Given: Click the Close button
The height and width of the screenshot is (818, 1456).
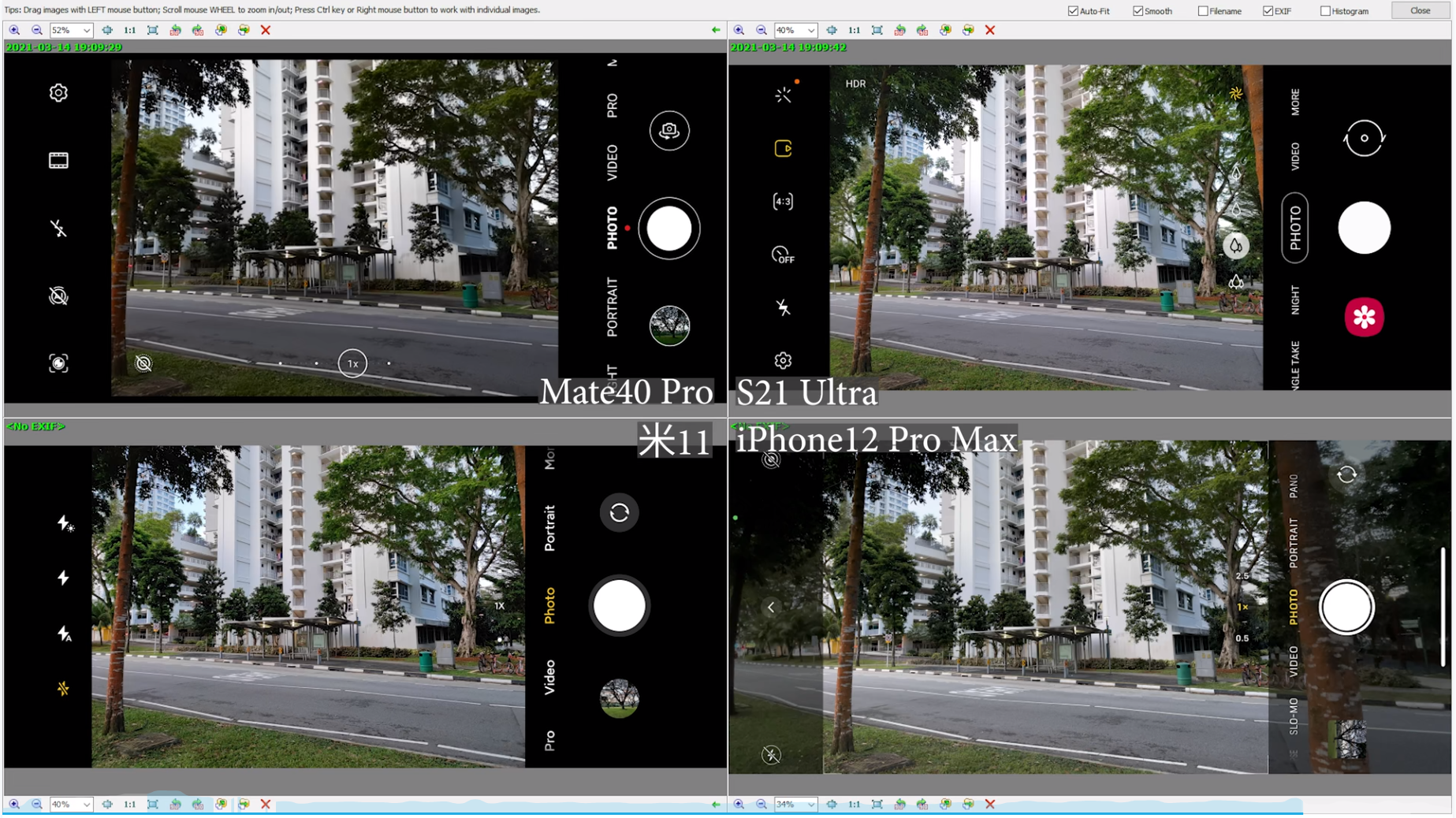Looking at the screenshot, I should point(1420,10).
